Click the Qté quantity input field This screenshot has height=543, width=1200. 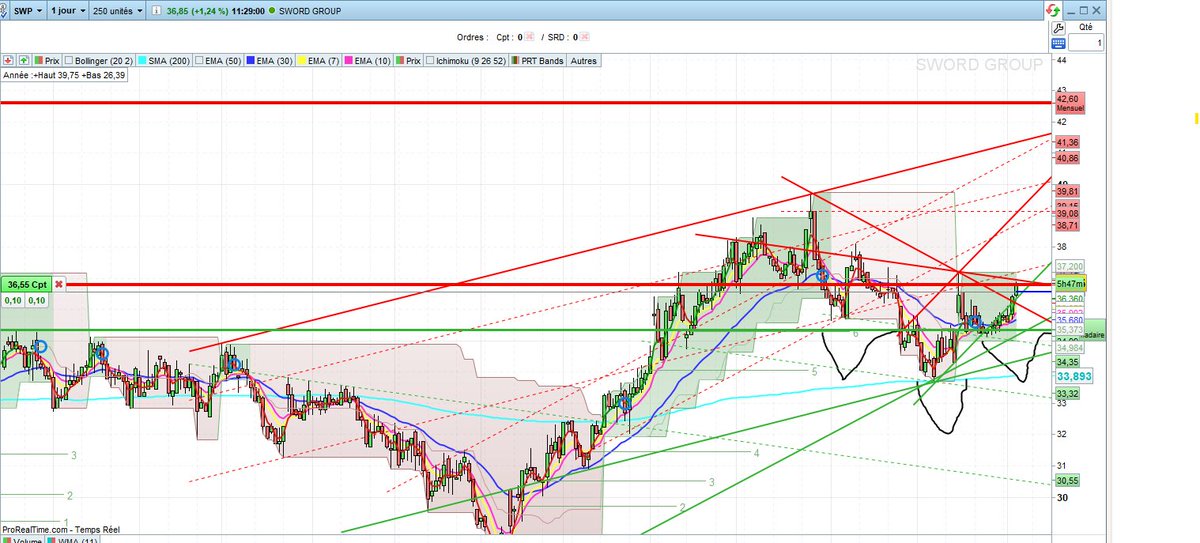(x=1086, y=43)
